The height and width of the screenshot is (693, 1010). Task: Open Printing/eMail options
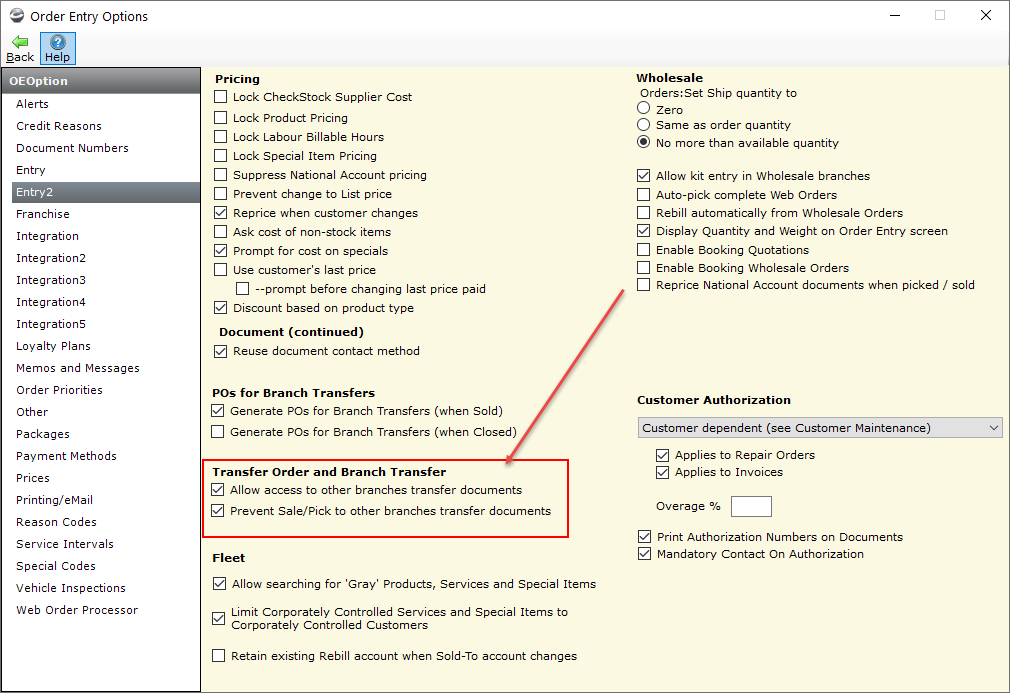(54, 500)
